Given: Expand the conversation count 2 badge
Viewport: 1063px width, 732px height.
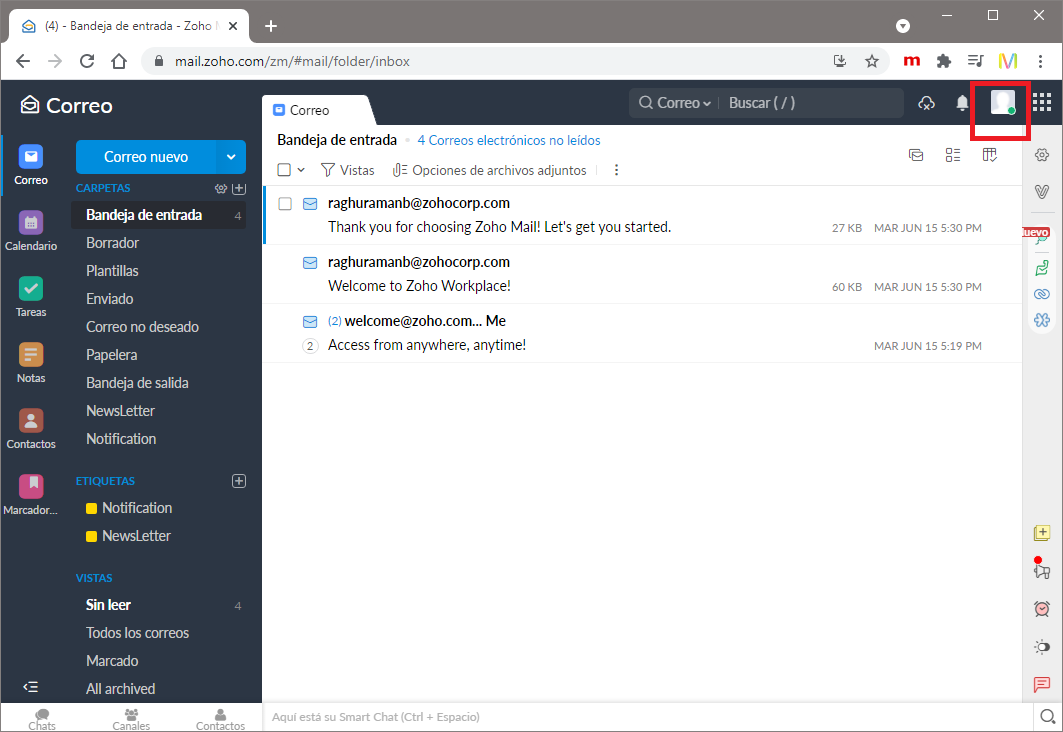Looking at the screenshot, I should point(310,346).
